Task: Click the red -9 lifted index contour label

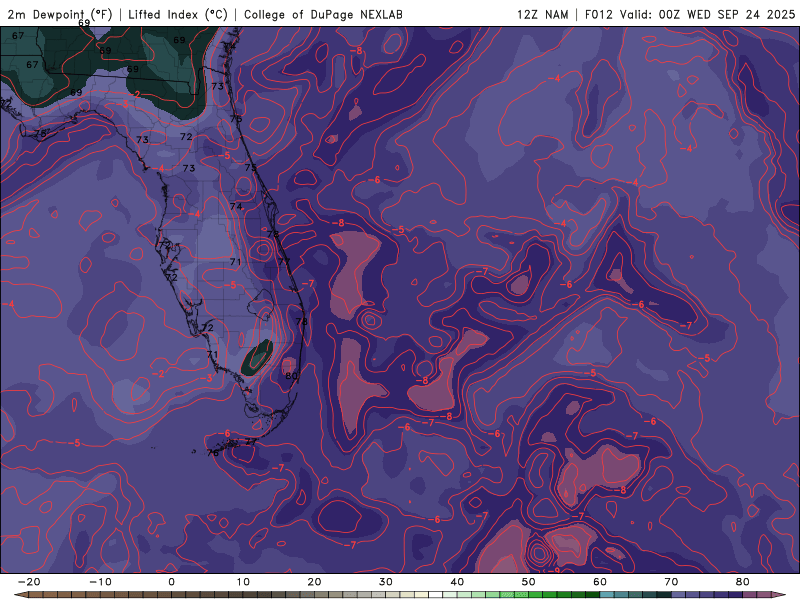Action: [x=555, y=570]
